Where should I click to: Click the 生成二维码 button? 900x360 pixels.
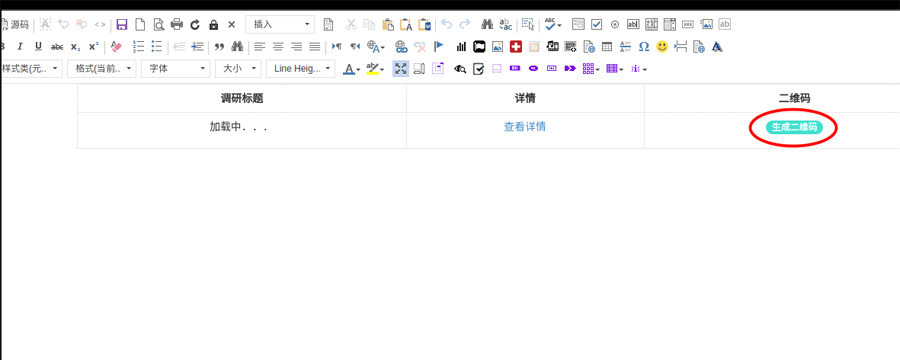tap(794, 127)
